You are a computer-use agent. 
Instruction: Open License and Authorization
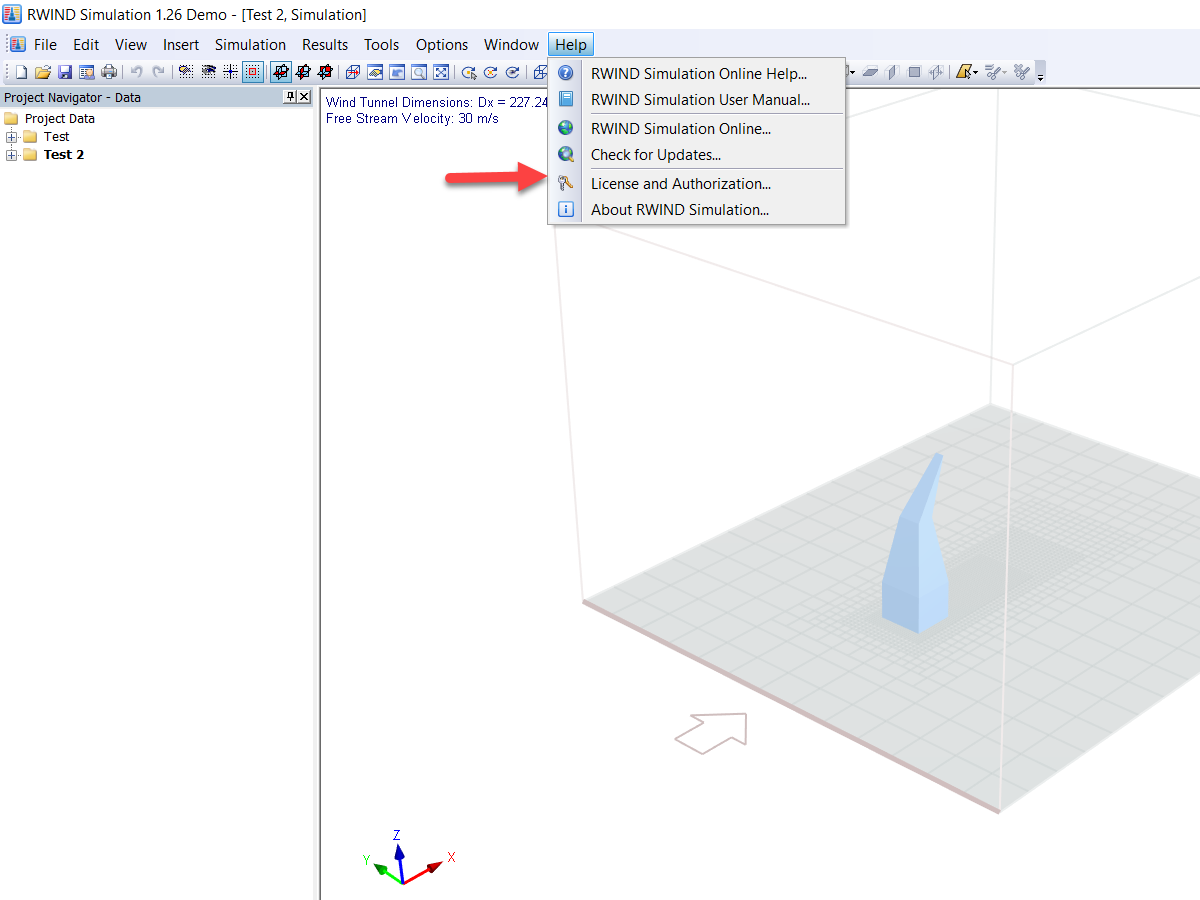tap(697, 183)
